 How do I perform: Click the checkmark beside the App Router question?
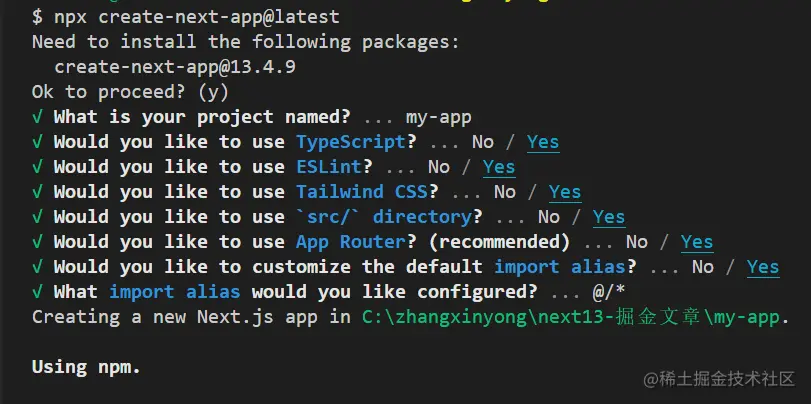[x=37, y=242]
